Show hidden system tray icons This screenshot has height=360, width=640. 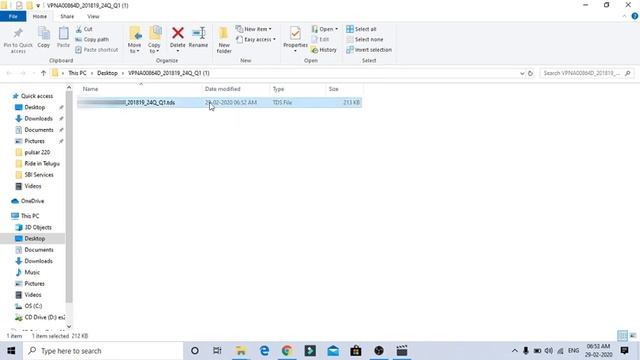pos(515,351)
